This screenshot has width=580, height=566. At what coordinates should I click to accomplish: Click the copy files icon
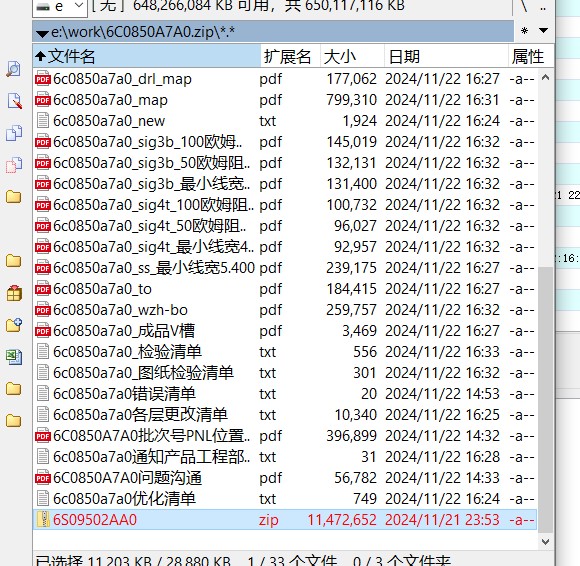click(x=14, y=133)
